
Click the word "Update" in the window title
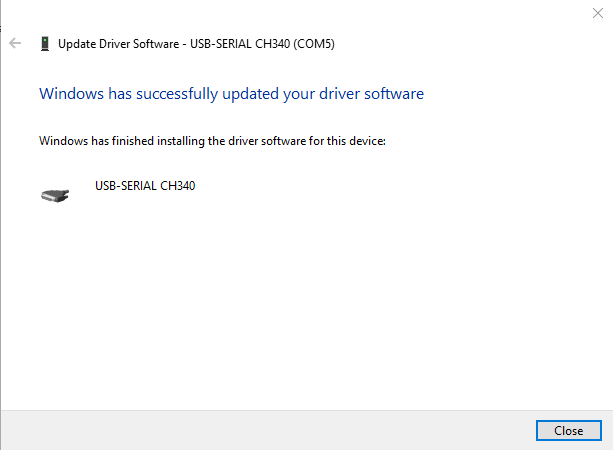point(77,44)
